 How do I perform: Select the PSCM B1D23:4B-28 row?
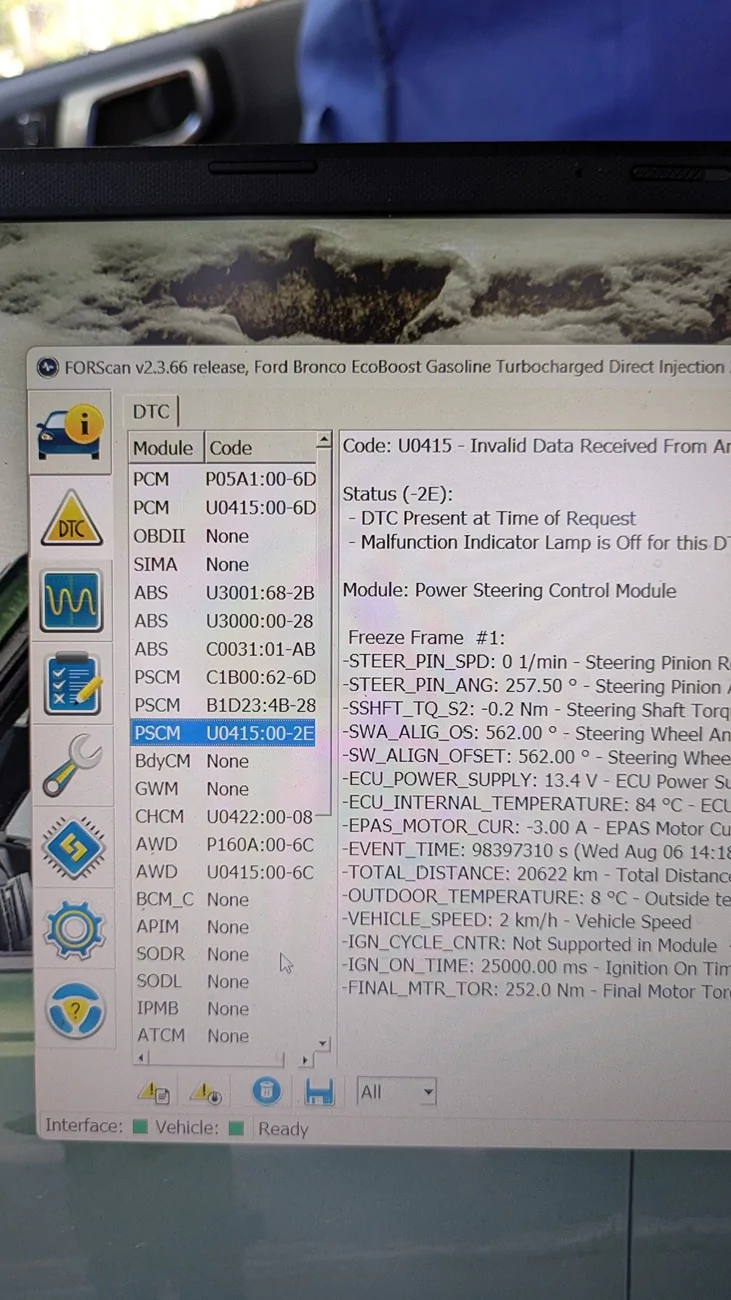[x=224, y=705]
